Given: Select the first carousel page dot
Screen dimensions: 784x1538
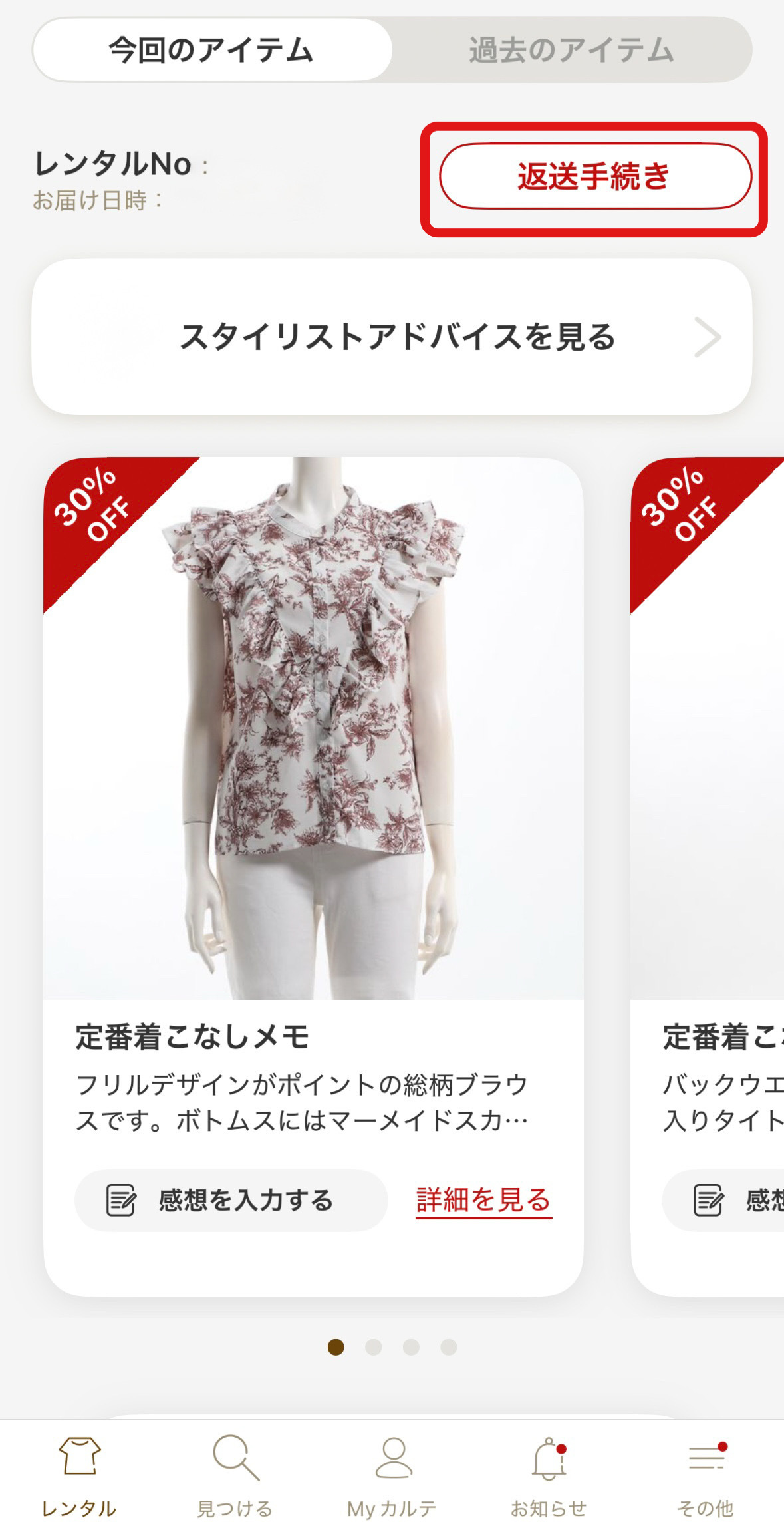Looking at the screenshot, I should point(336,1347).
